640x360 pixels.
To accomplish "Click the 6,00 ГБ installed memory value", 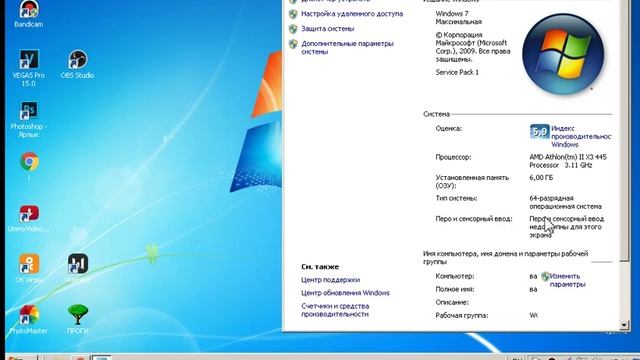I will [541, 178].
